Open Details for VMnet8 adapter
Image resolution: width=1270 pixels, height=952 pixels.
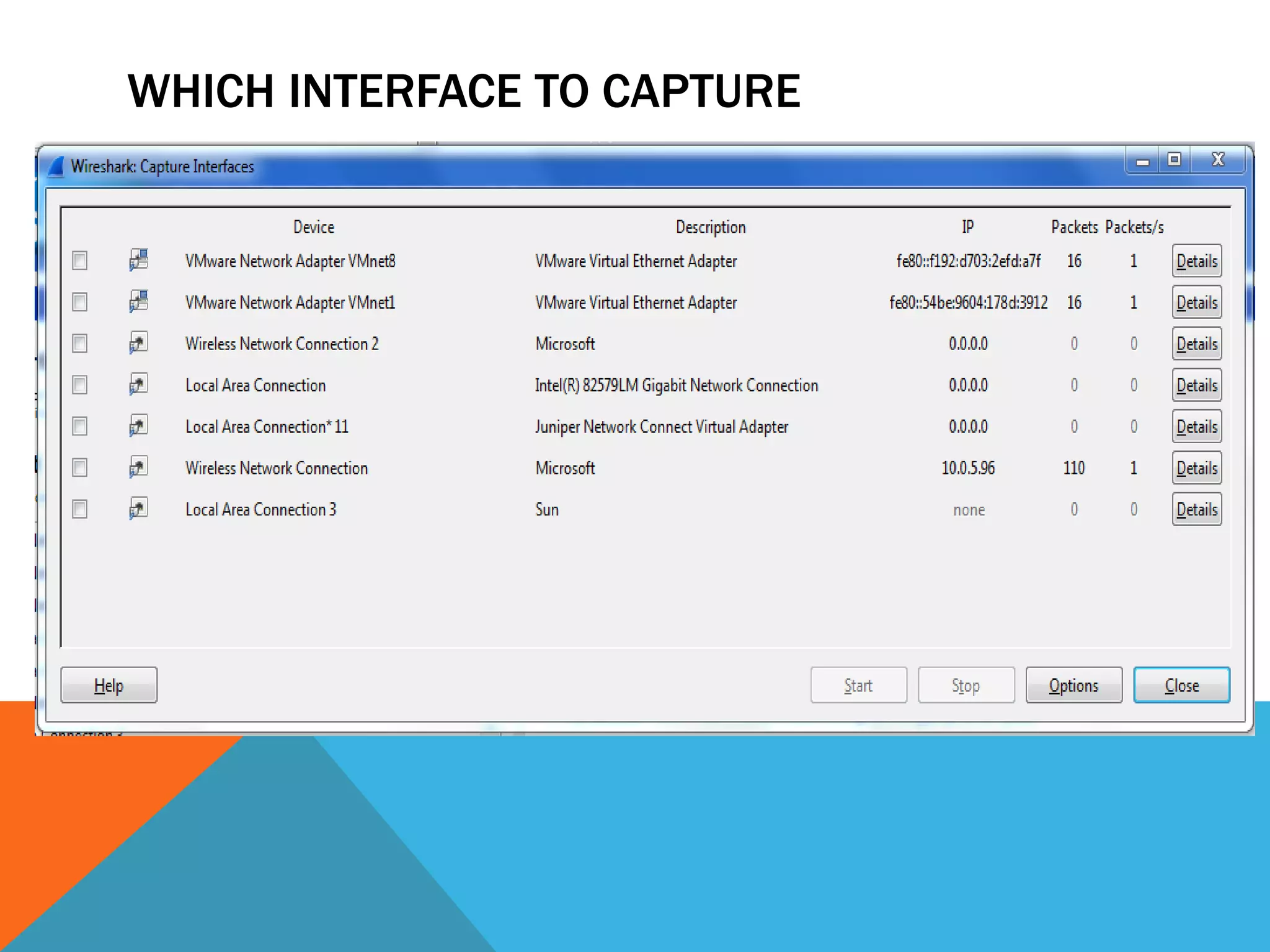1197,261
